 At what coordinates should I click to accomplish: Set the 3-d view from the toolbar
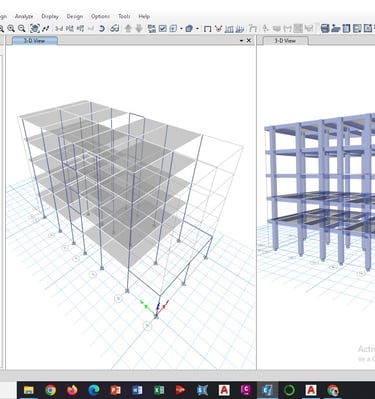59,29
